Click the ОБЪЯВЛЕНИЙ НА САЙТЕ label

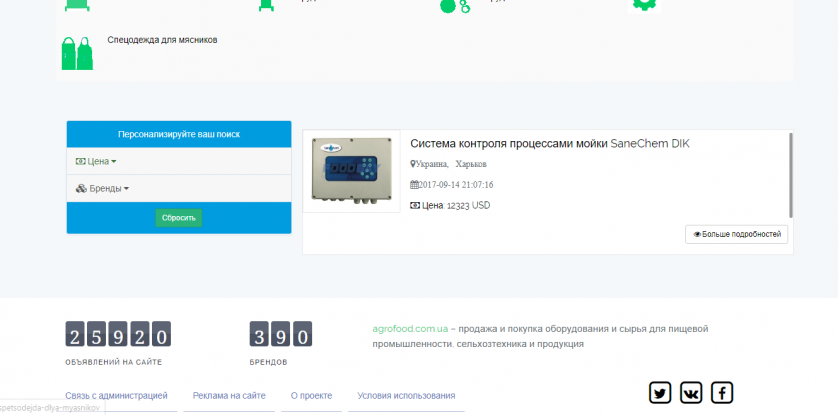pos(114,362)
